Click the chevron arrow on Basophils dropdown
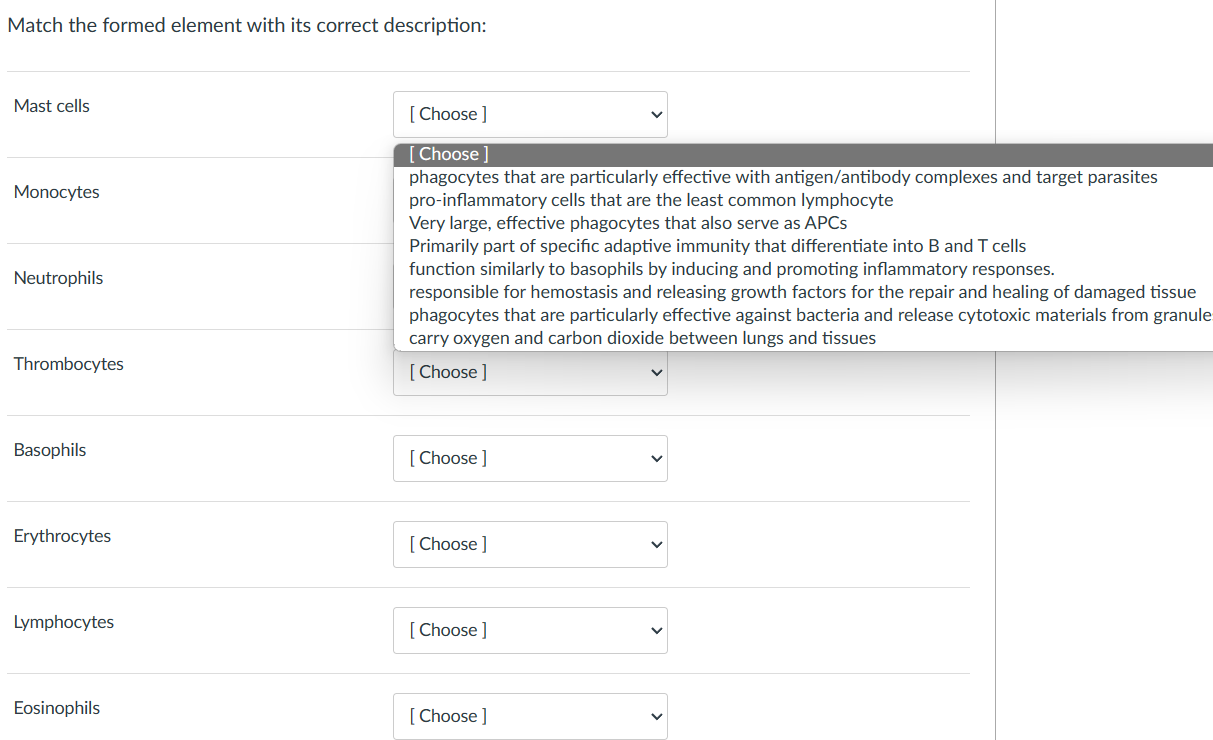 656,458
